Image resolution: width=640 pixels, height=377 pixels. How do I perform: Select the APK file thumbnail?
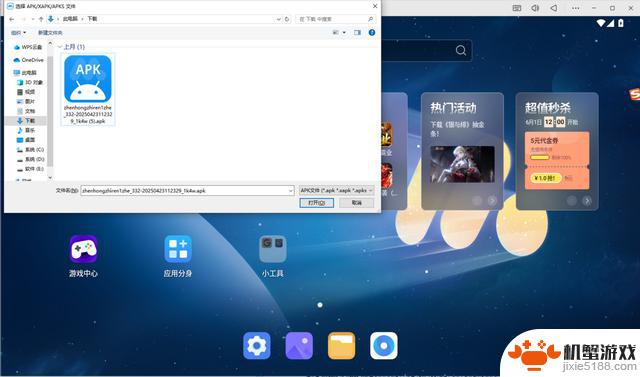click(x=88, y=89)
